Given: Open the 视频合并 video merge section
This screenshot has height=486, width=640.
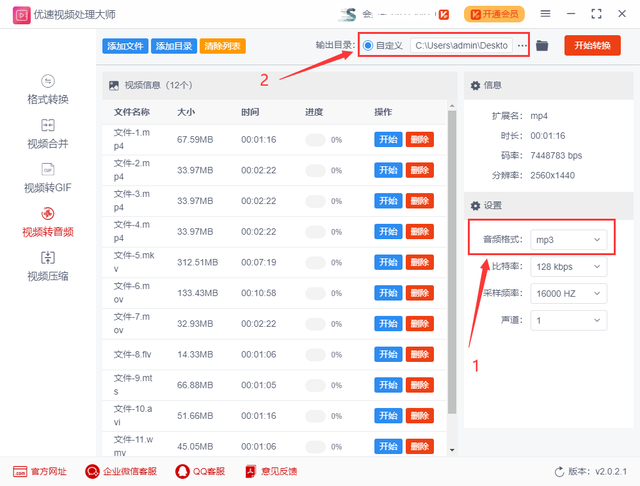Looking at the screenshot, I should coord(48,134).
